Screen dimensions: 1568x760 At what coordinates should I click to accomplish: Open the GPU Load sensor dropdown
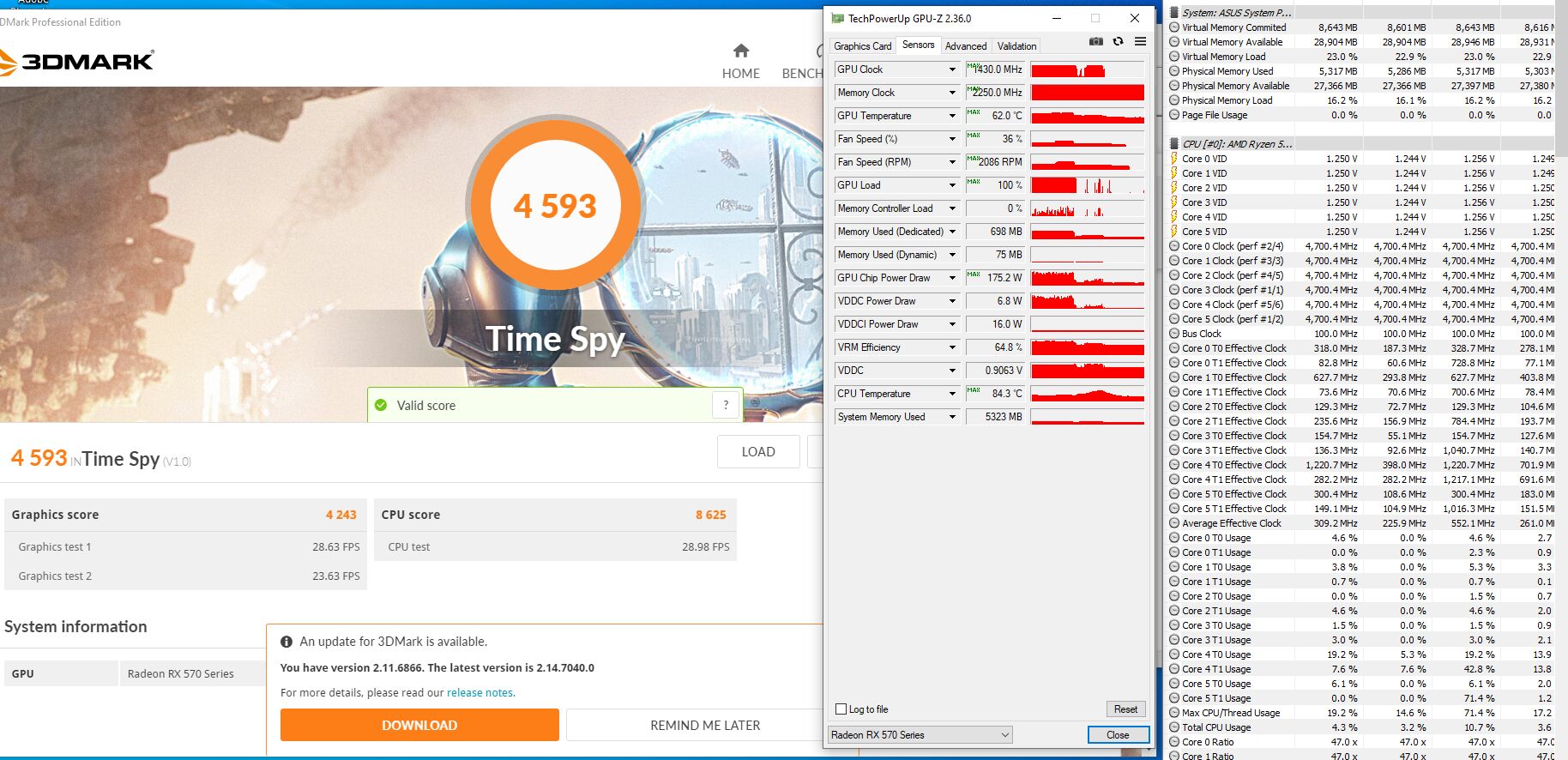point(951,185)
